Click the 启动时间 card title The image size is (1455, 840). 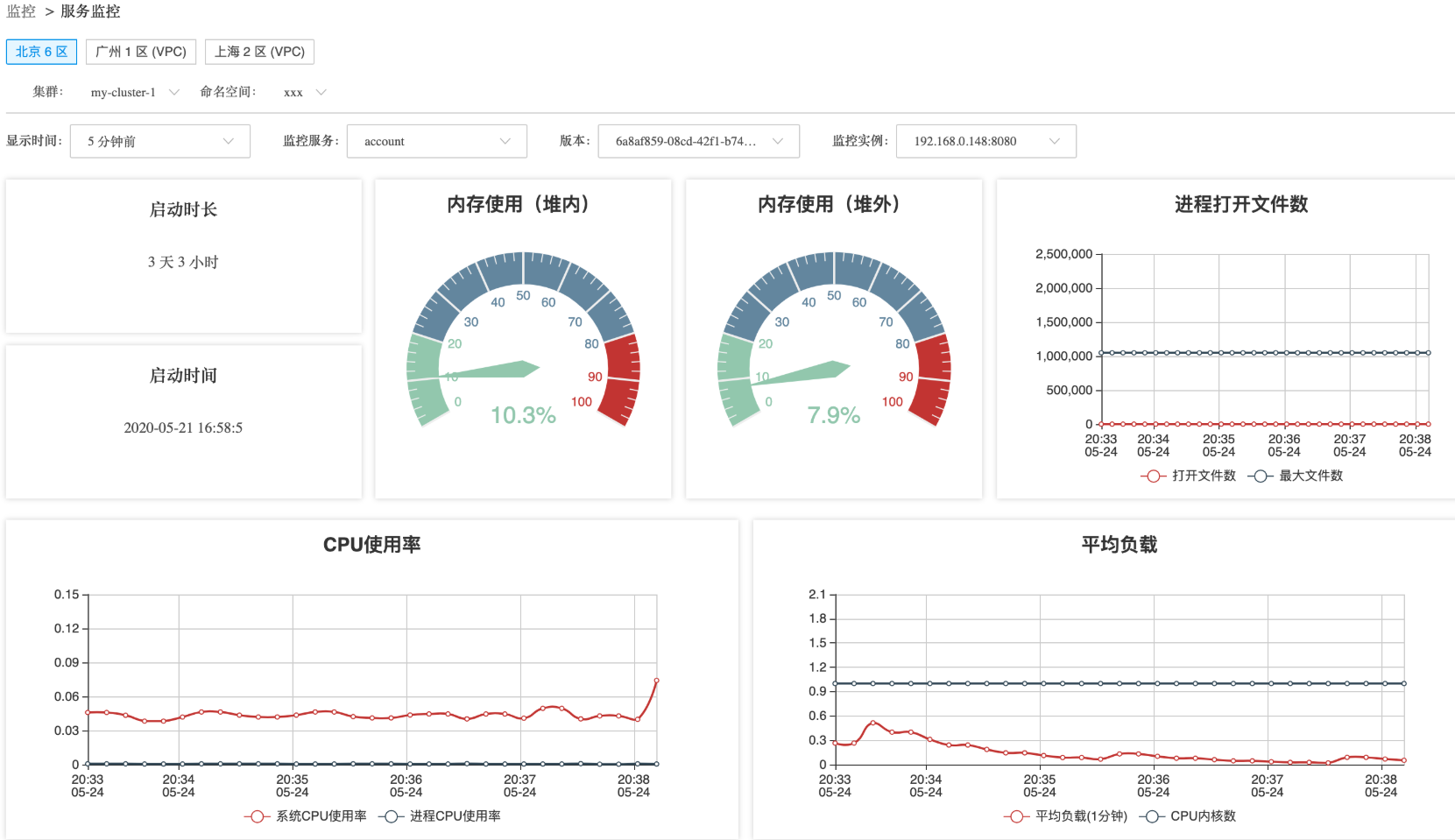point(183,375)
